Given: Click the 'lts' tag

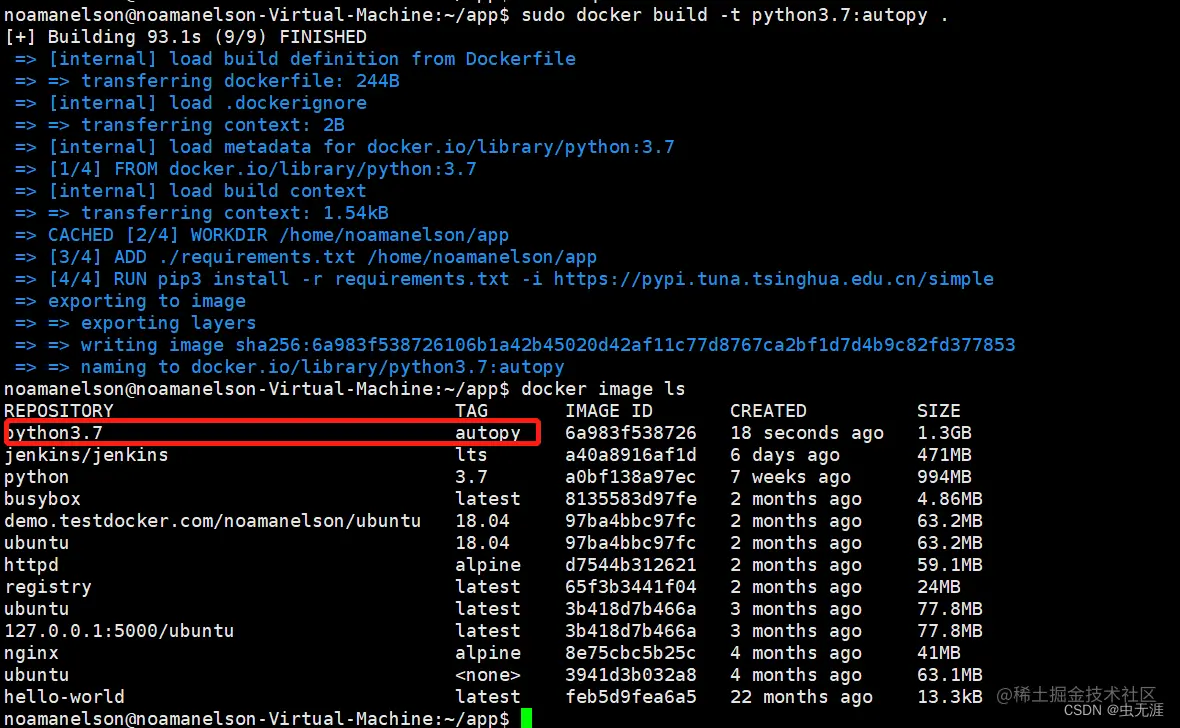Looking at the screenshot, I should (471, 455).
